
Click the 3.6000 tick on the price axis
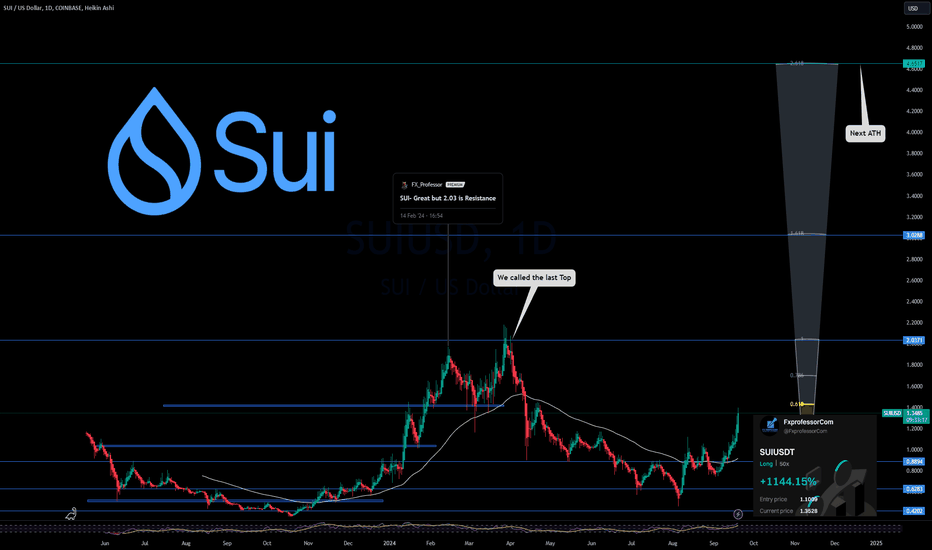914,175
